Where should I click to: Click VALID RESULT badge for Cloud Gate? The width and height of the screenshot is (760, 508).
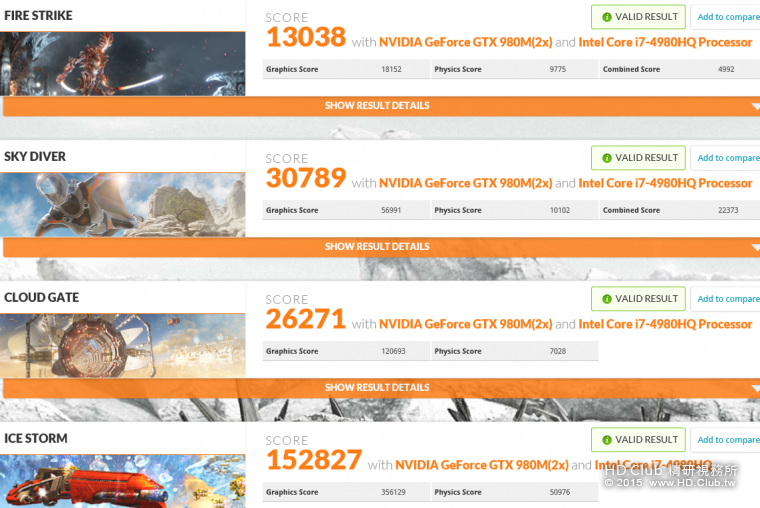pos(638,299)
